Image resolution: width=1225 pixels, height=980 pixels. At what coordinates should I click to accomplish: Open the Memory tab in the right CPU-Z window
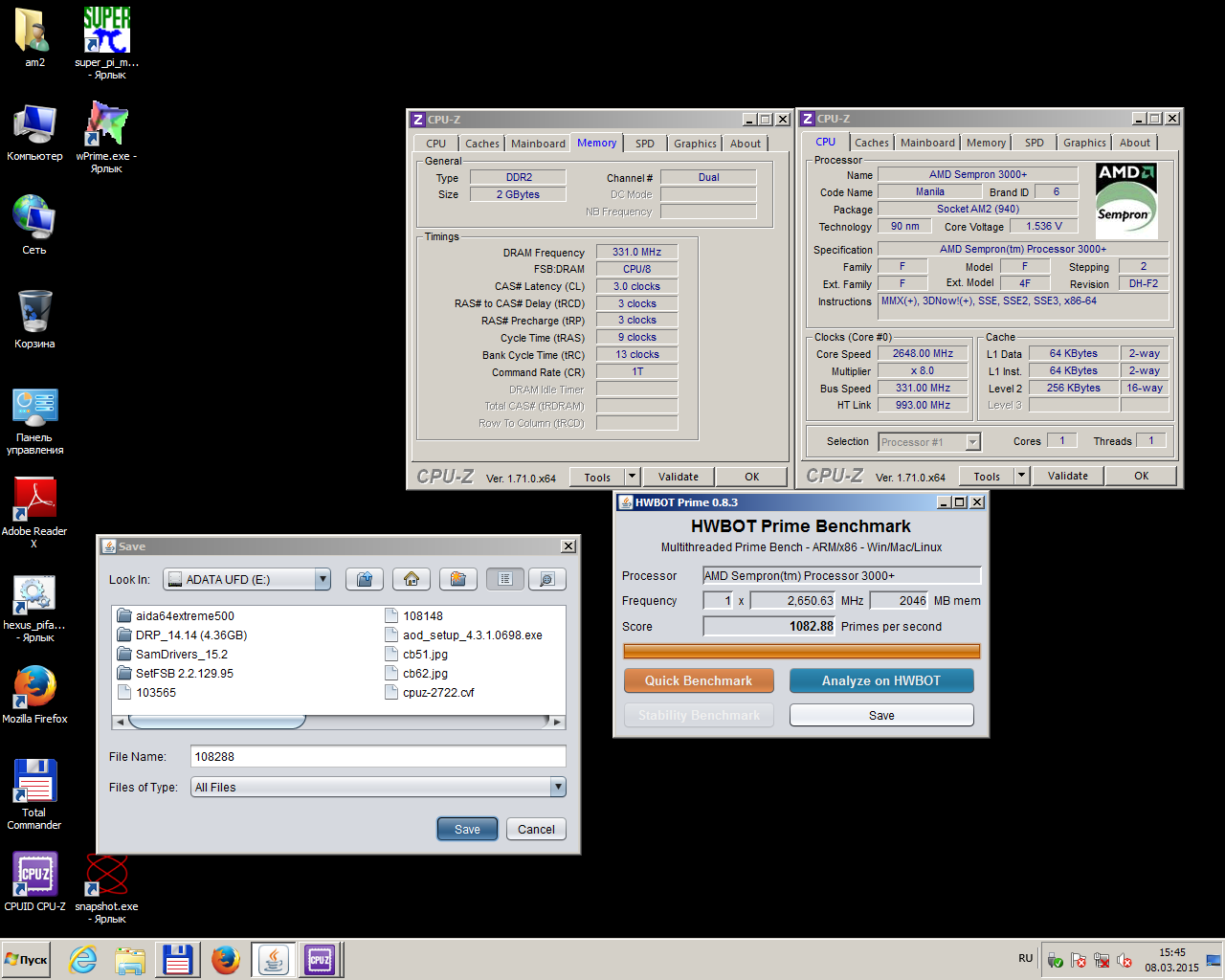986,143
